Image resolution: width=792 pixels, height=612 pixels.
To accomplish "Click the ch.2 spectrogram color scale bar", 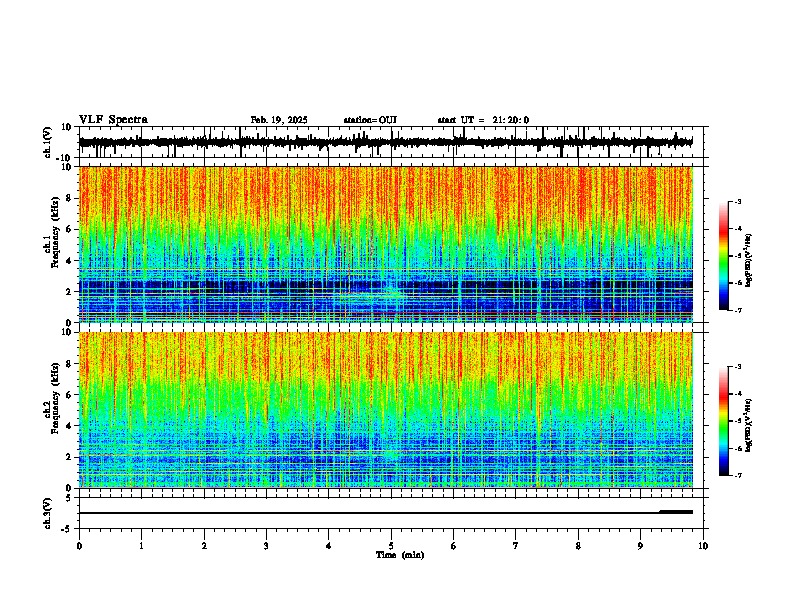I will tap(724, 421).
